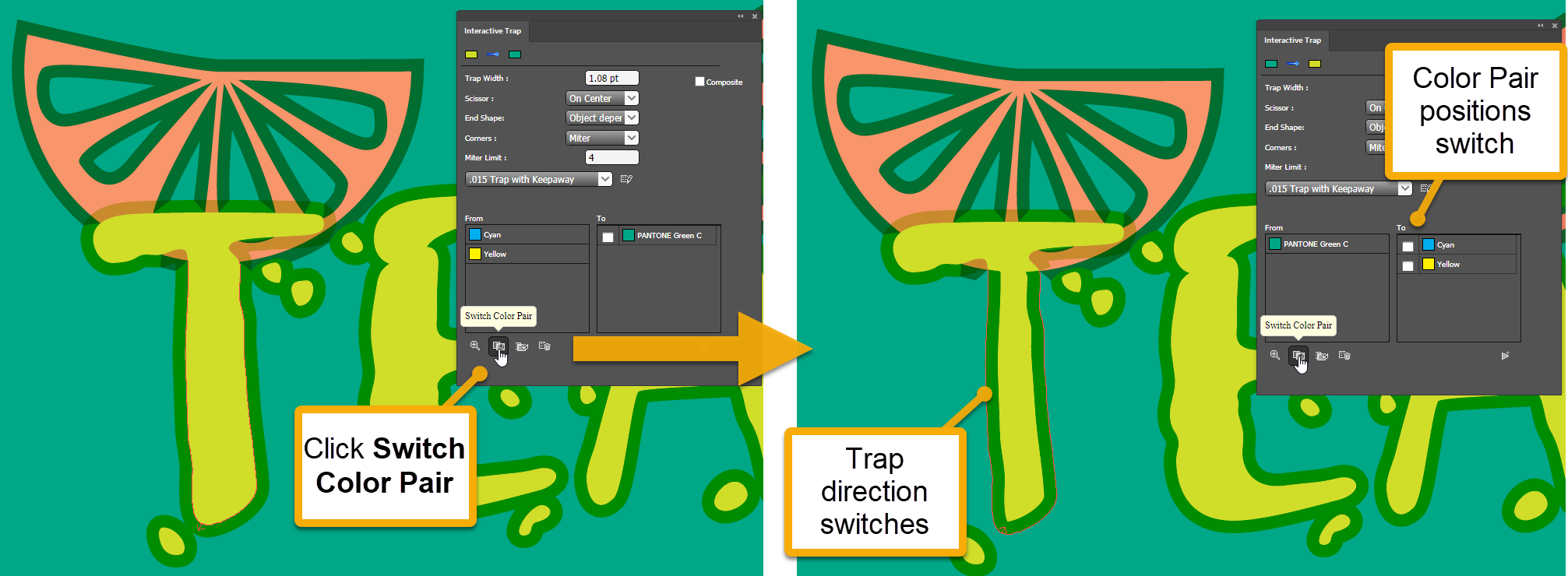This screenshot has width=1568, height=576.
Task: Click the apply trap arrow icon, right panel
Action: (1505, 356)
